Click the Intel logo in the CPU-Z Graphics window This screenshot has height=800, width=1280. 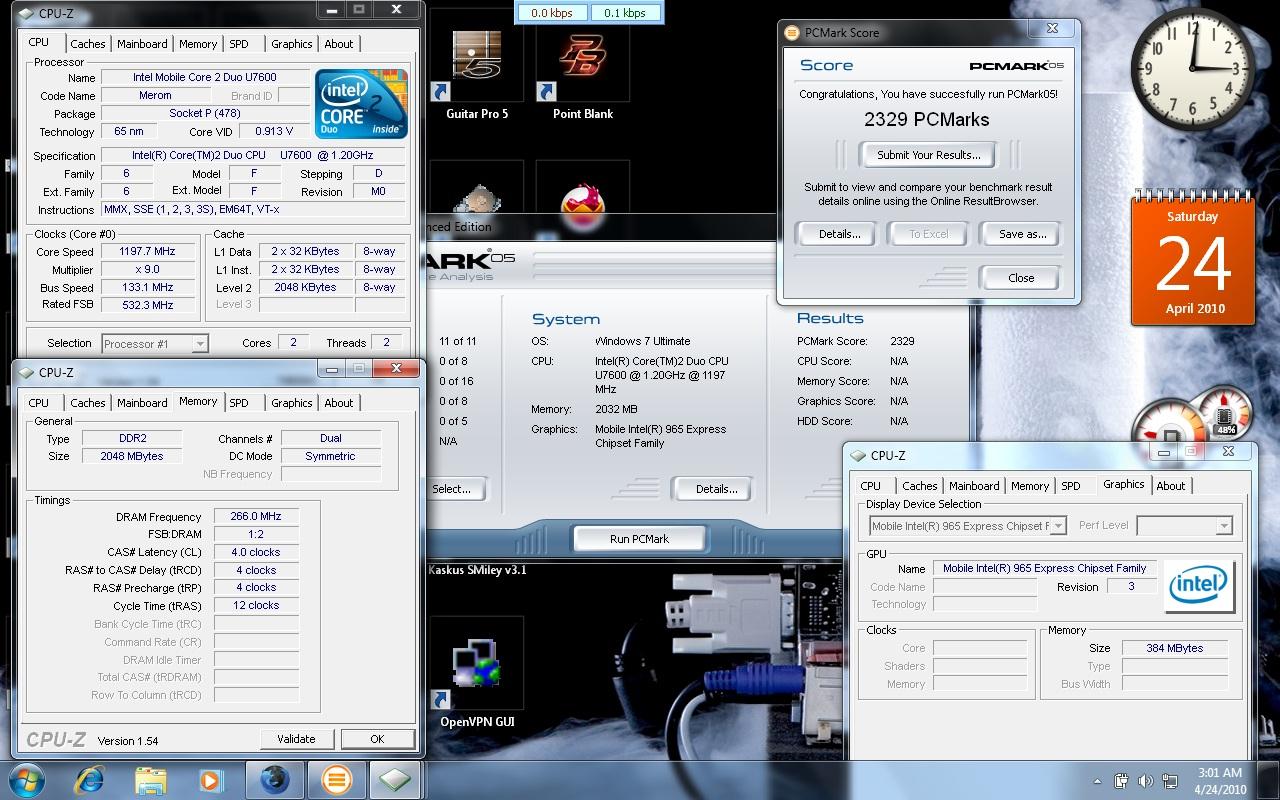click(1200, 586)
